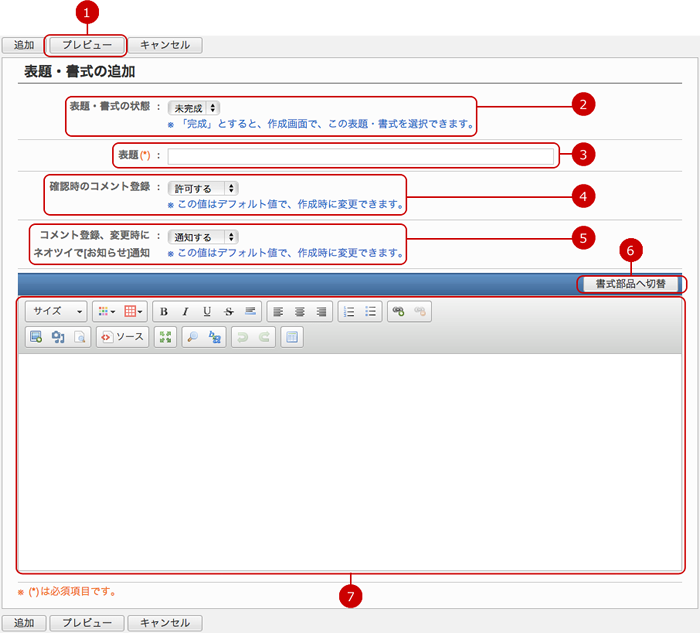Open the find and replace icon
700x633 pixels.
click(x=215, y=337)
